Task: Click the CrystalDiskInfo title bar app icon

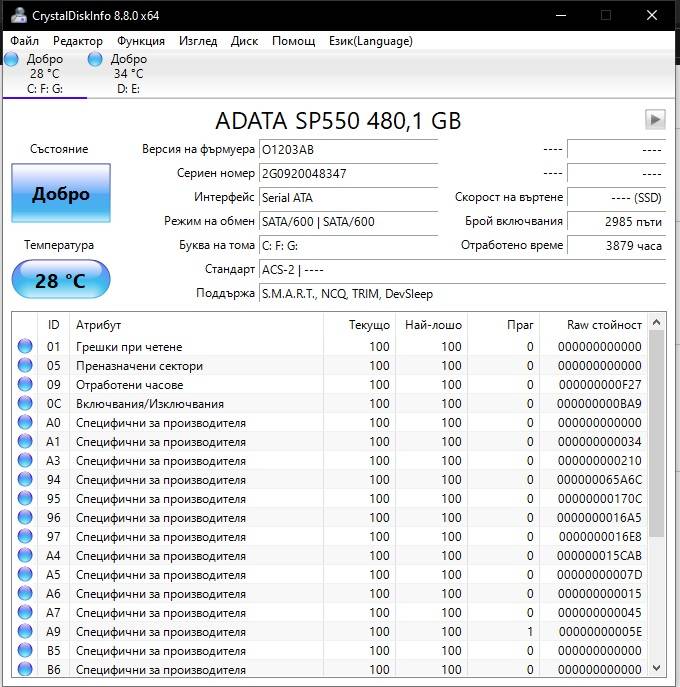Action: tap(18, 15)
